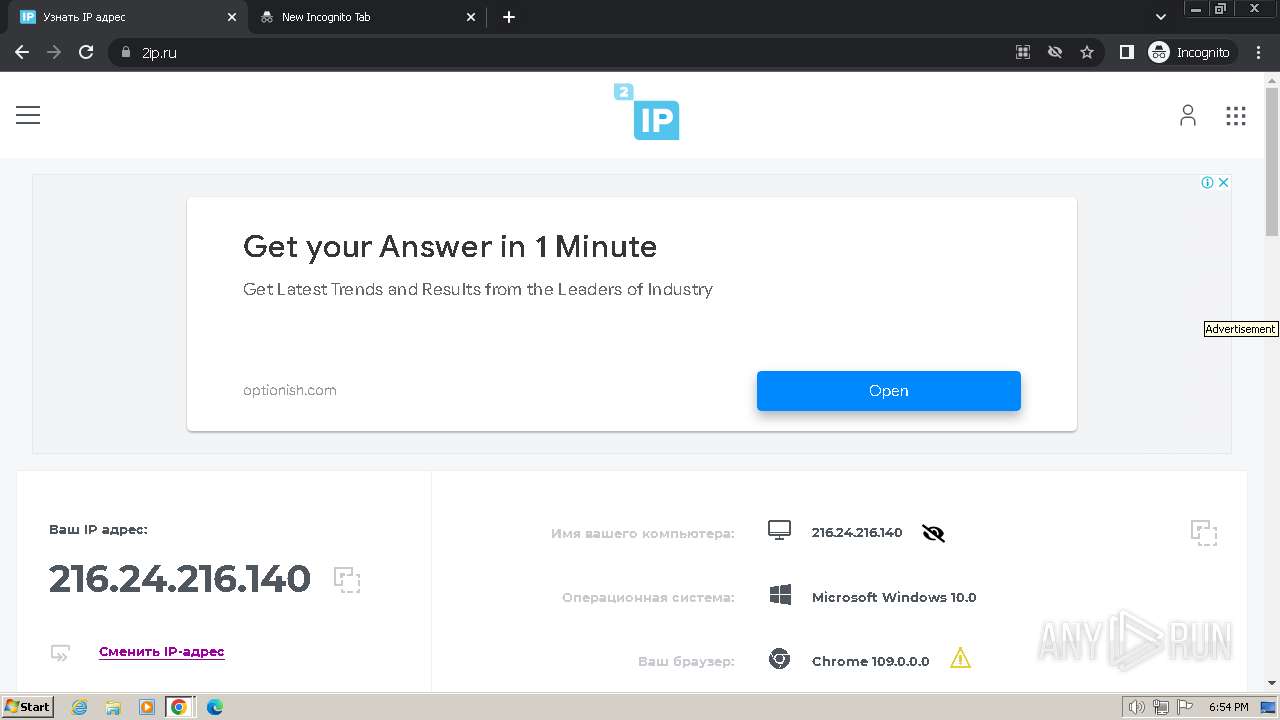The height and width of the screenshot is (720, 1280).
Task: Launch Internet Explorer from taskbar
Action: pyautogui.click(x=80, y=707)
